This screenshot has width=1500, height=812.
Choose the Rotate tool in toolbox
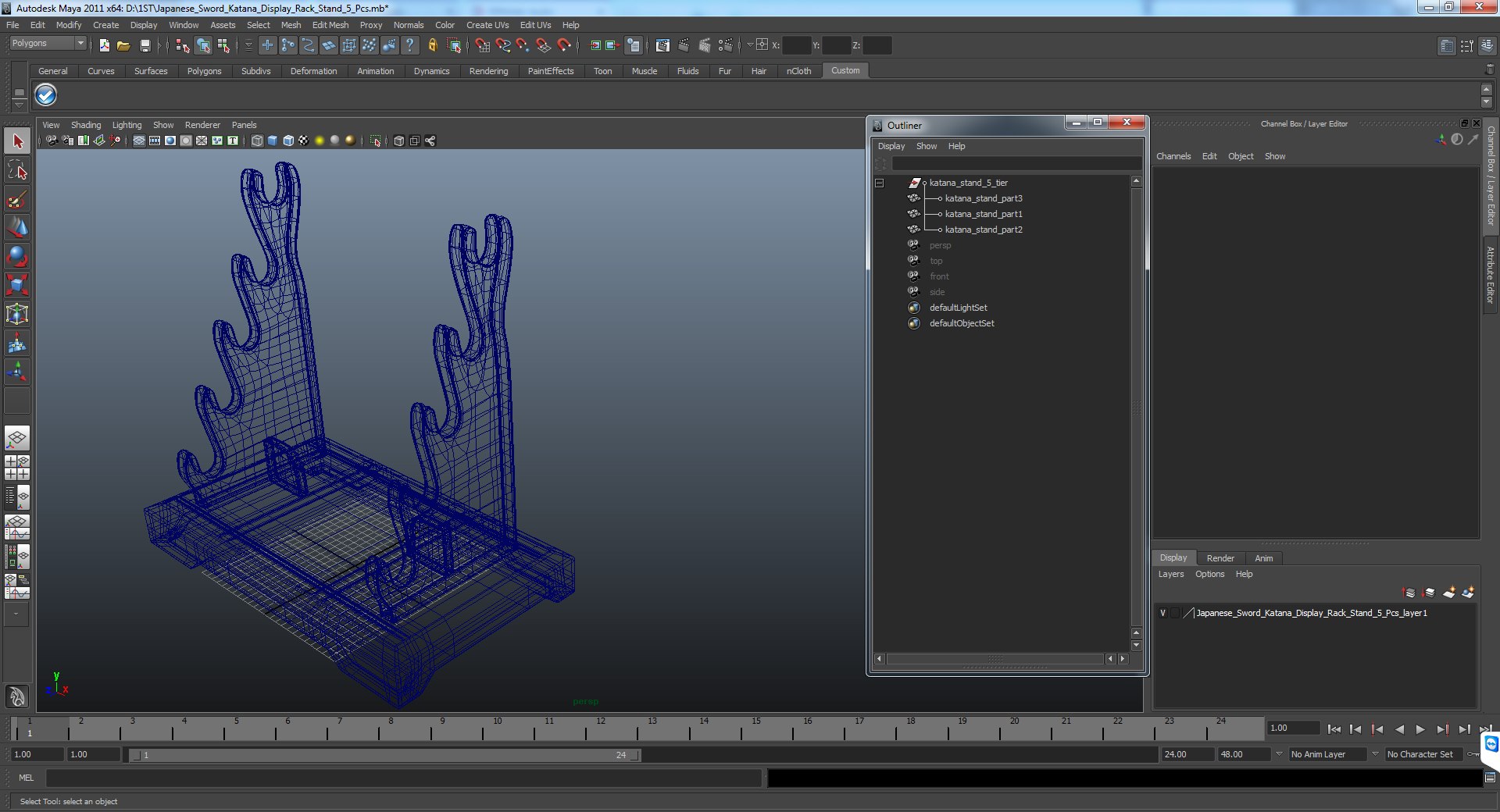pos(17,256)
